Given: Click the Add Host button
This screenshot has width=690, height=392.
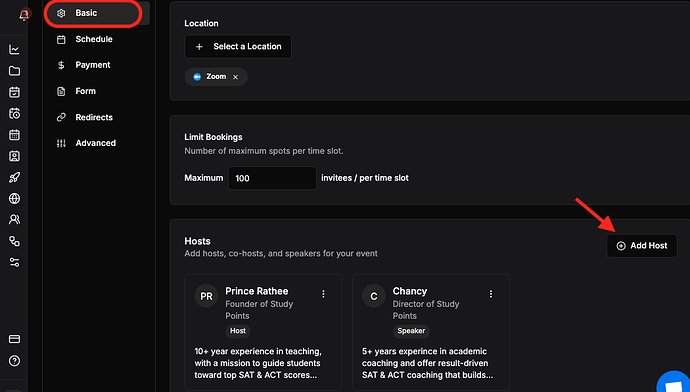Looking at the screenshot, I should (642, 246).
